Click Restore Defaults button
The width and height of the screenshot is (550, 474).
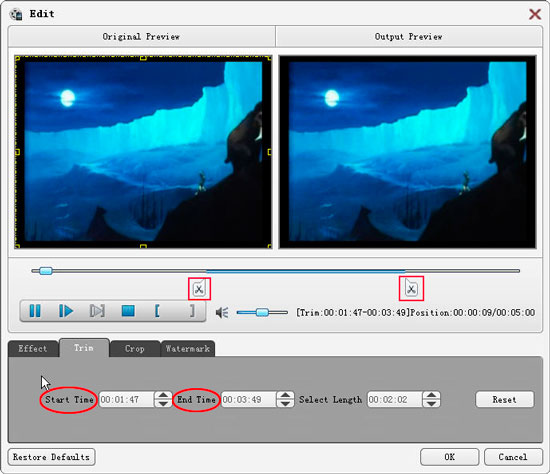click(x=51, y=457)
